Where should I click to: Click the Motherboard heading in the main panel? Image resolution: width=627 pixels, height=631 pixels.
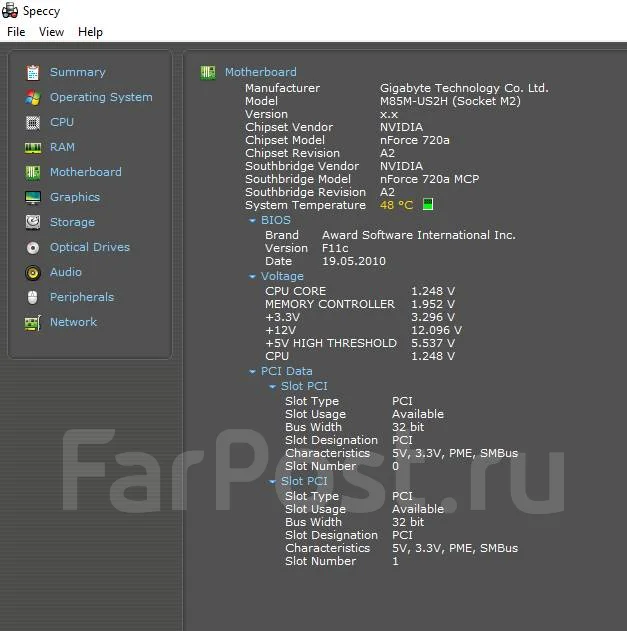pyautogui.click(x=261, y=72)
